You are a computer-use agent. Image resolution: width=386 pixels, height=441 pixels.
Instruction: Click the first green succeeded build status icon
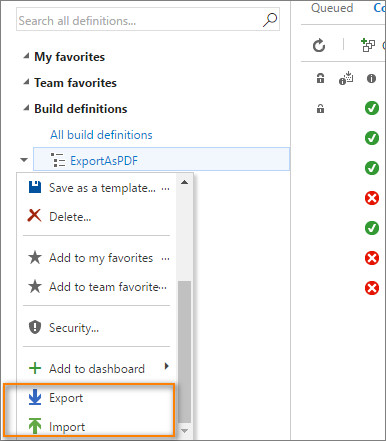tap(372, 108)
